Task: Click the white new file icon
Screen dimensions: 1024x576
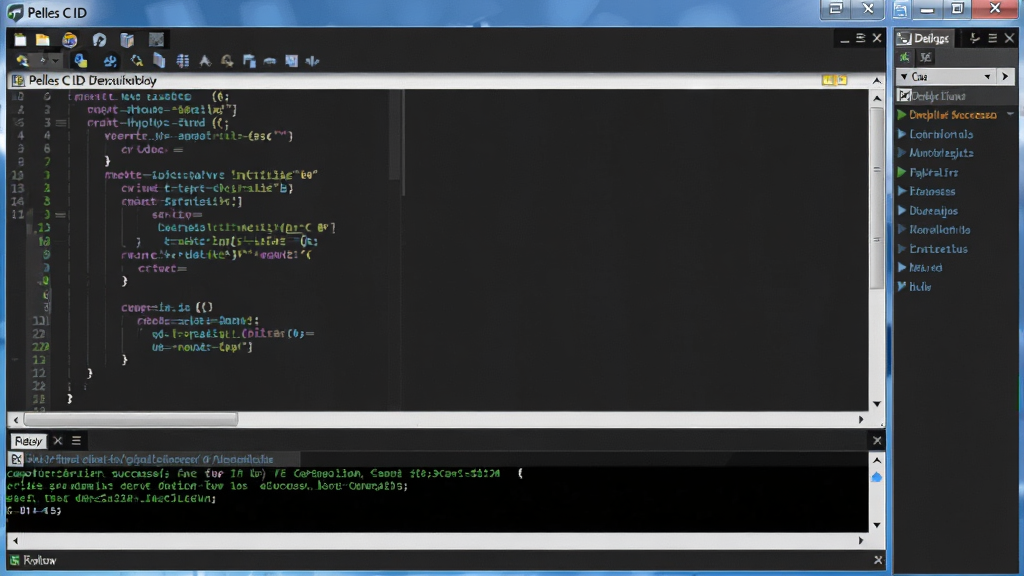Action: coord(20,40)
